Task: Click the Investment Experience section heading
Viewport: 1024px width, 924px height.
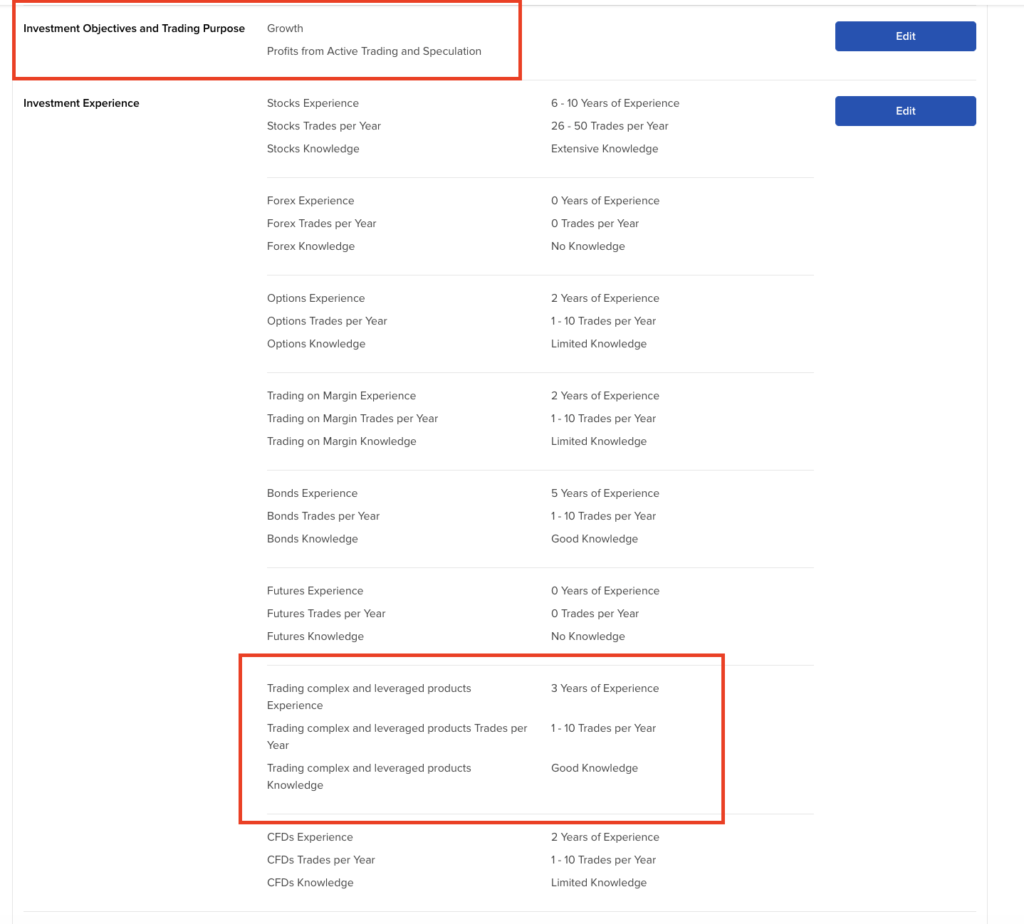Action: point(81,103)
